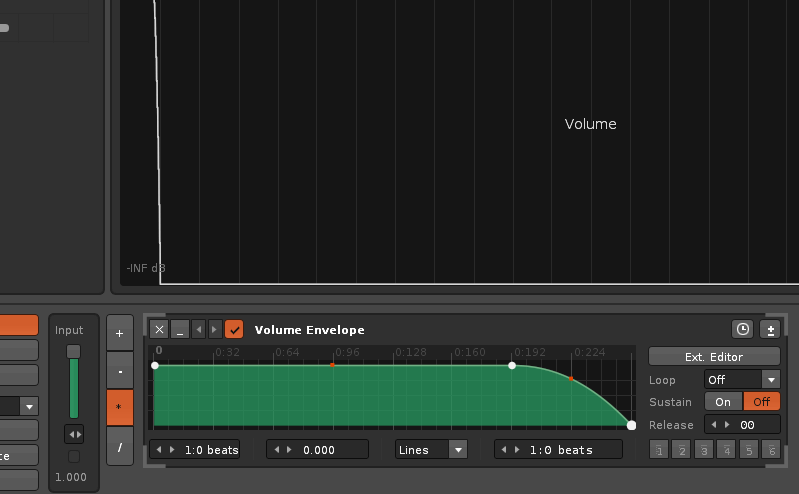
Task: Turn Sustain Off
Action: click(761, 402)
